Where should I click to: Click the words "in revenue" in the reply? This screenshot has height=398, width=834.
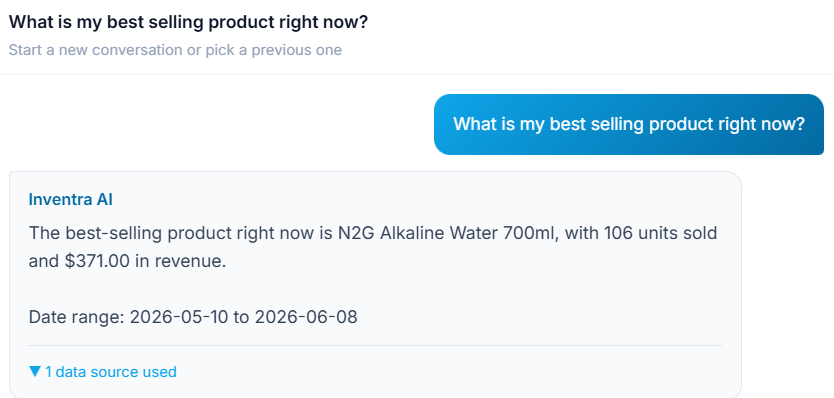181,261
